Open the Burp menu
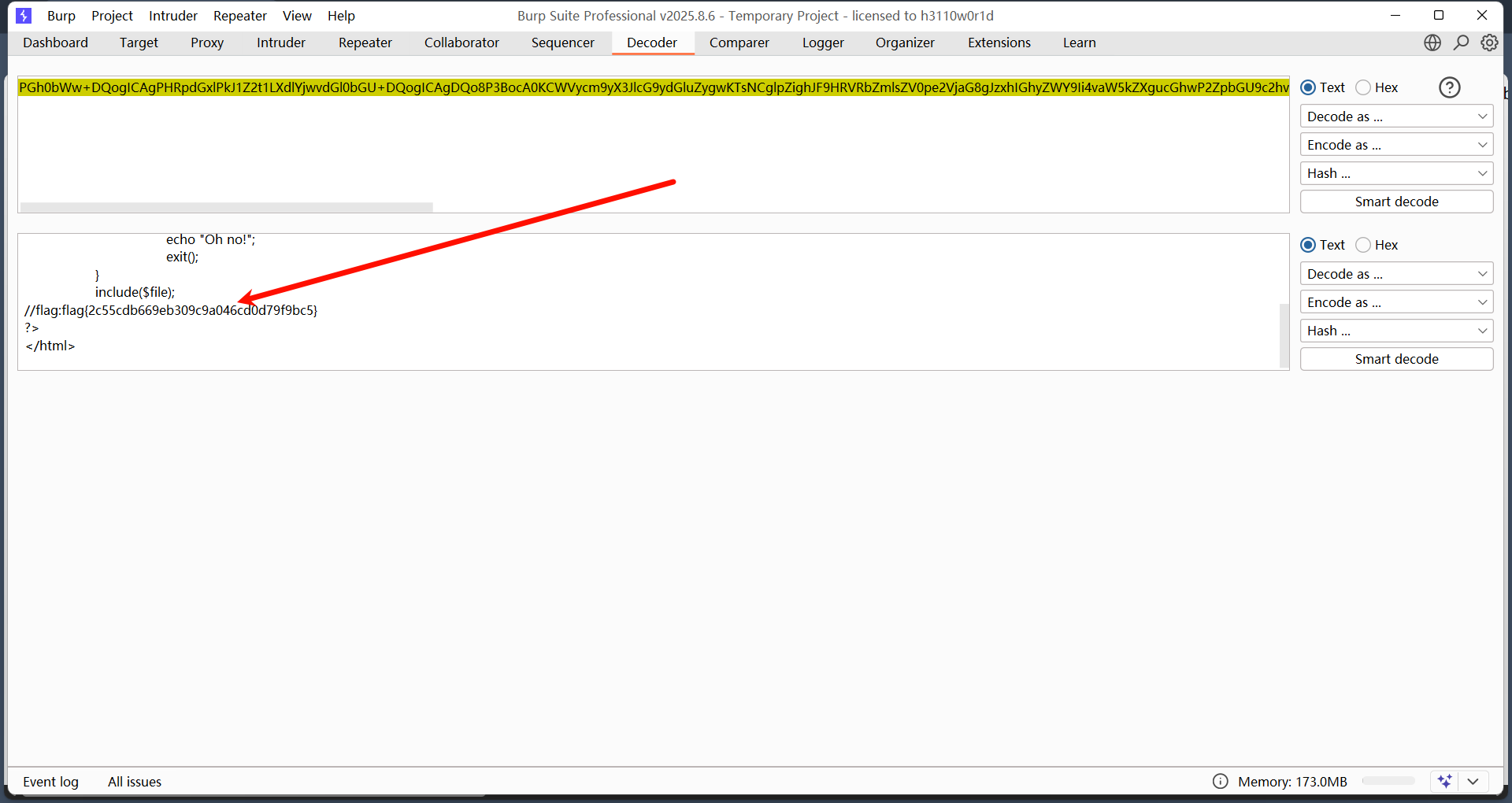Image resolution: width=1512 pixels, height=803 pixels. 61,16
